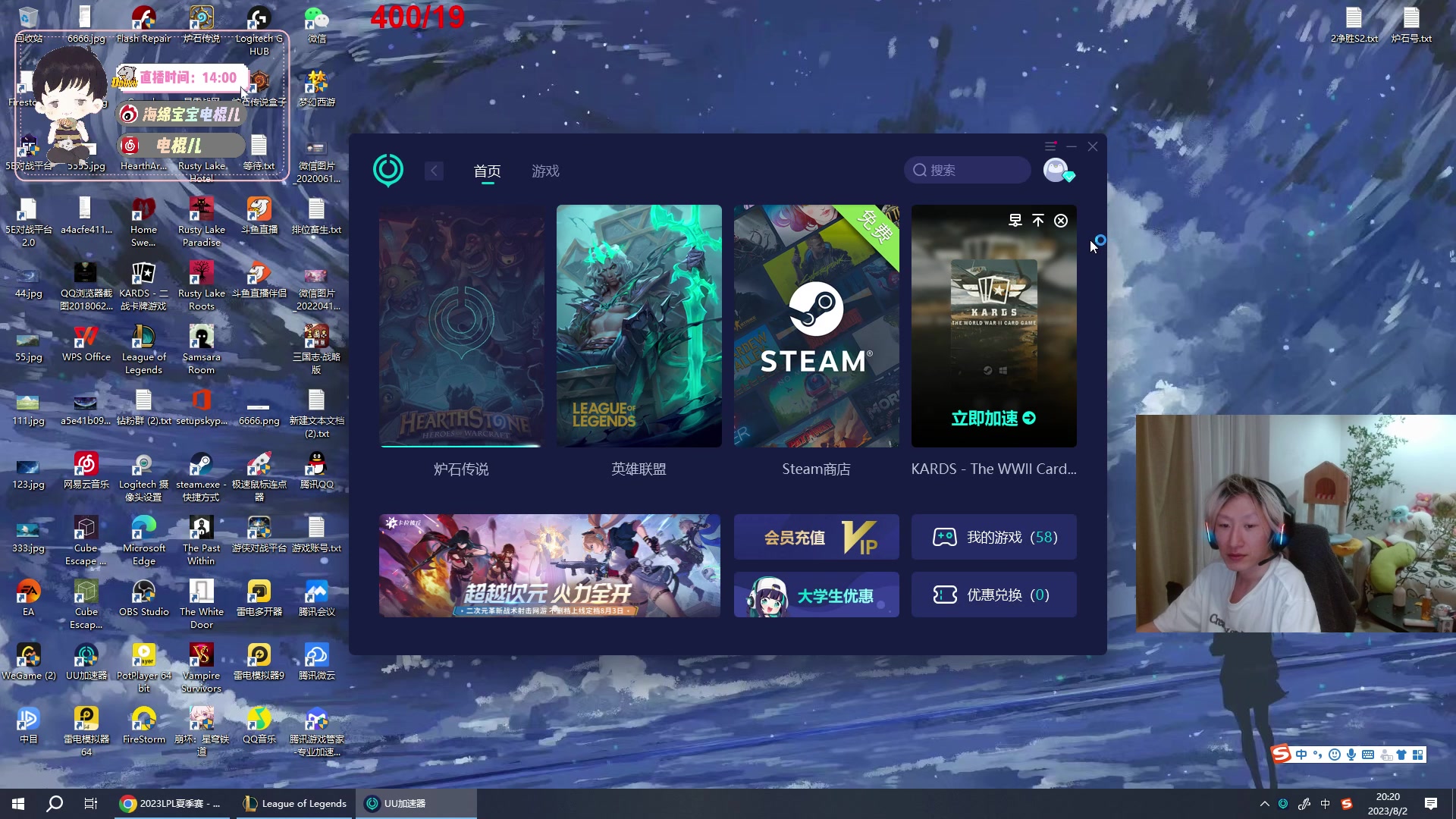Screen dimensions: 1456x819
Task: Select the Samsara Room desktop icon
Action: coord(202,349)
